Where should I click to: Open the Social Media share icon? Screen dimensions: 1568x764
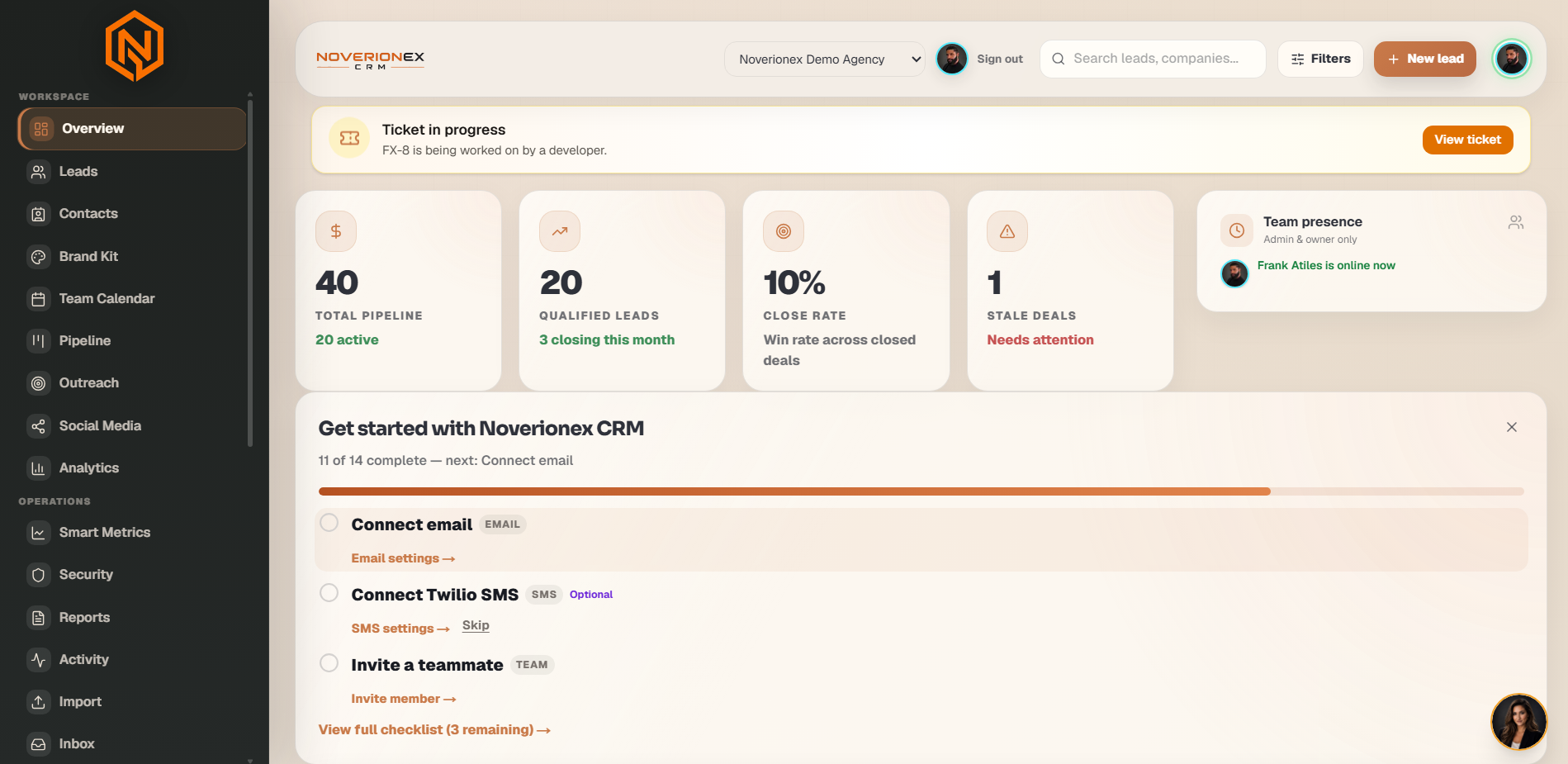[38, 426]
